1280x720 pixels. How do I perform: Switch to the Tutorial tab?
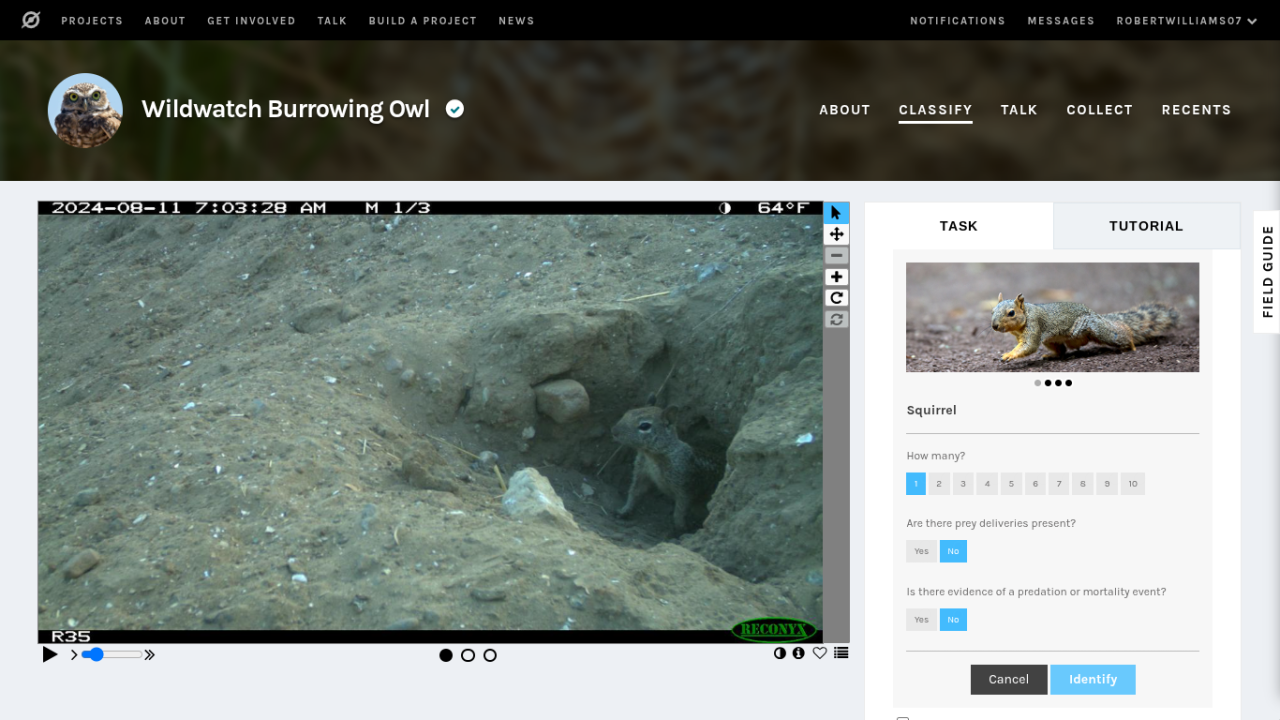[1146, 226]
